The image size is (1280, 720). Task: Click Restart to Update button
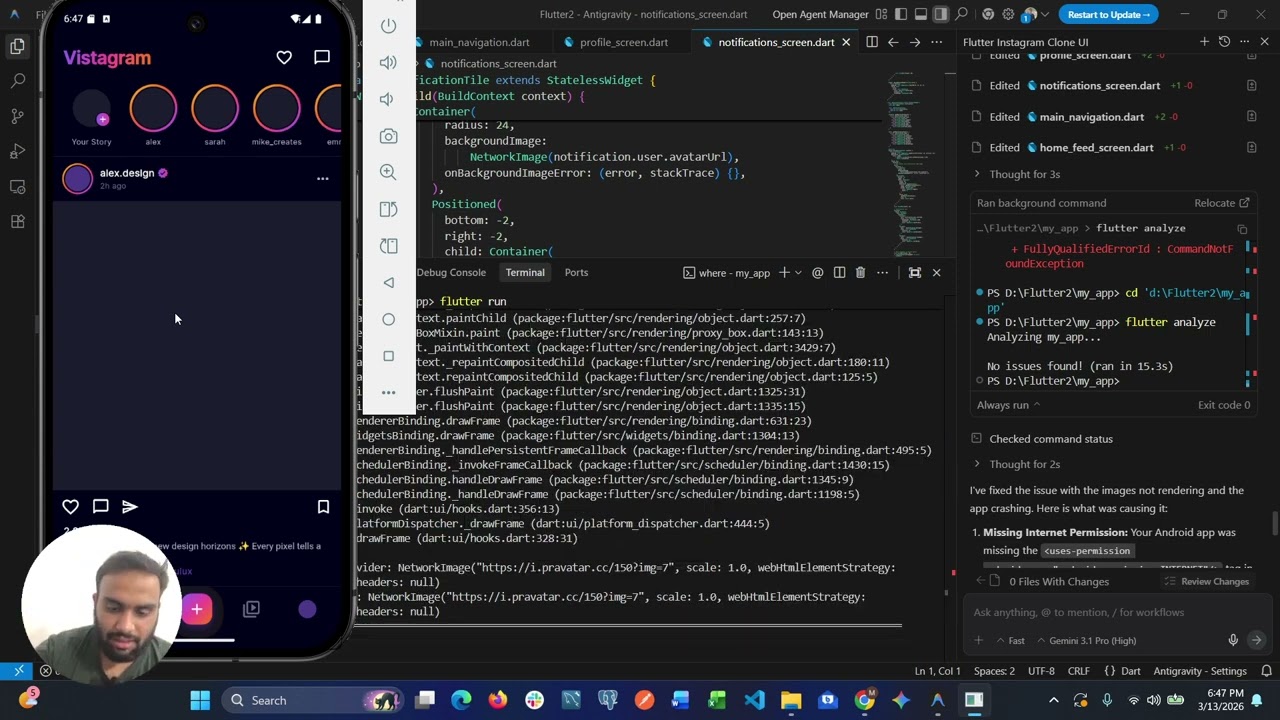[x=1109, y=14]
